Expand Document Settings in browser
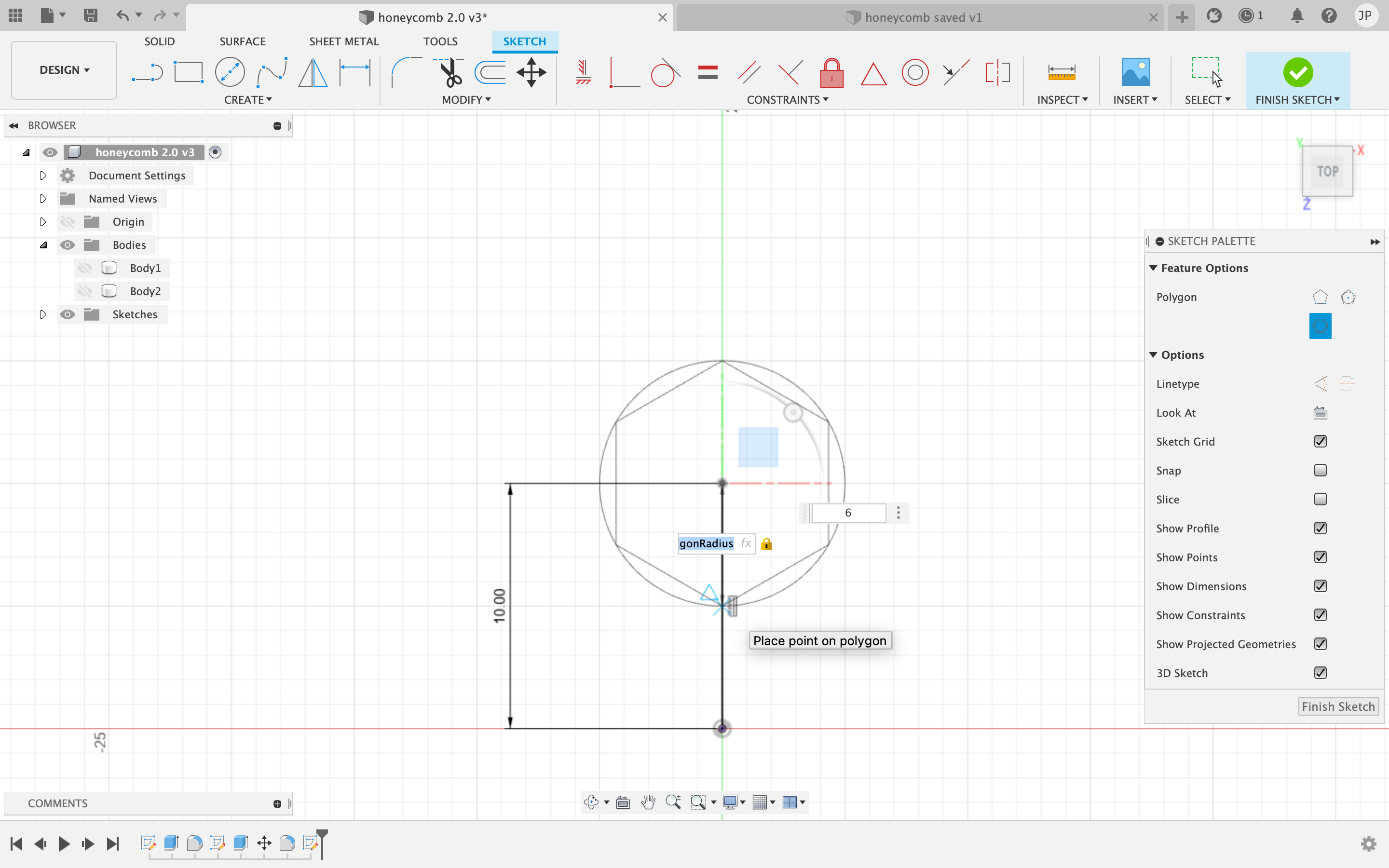The height and width of the screenshot is (868, 1389). (43, 175)
